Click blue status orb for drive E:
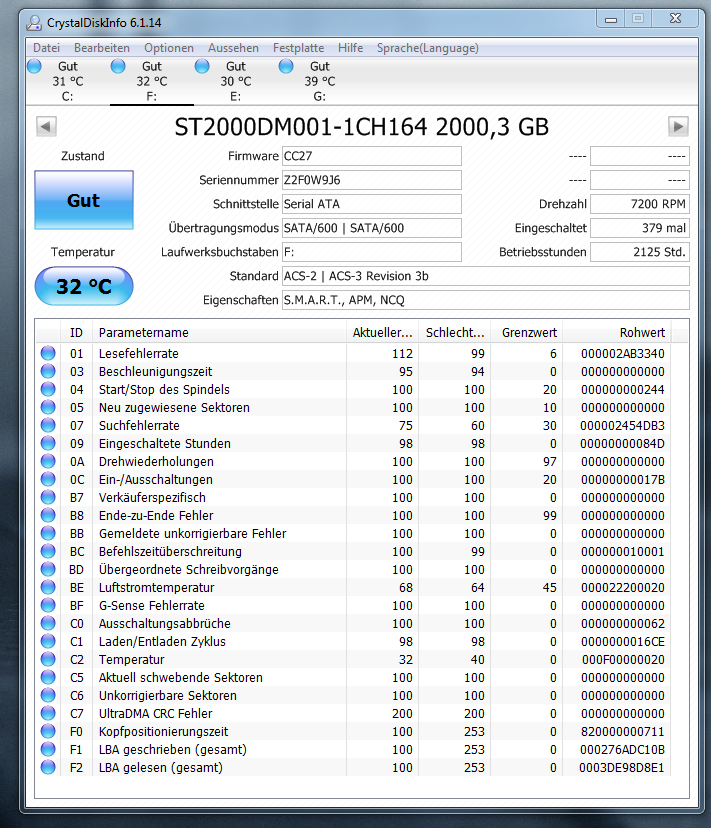This screenshot has width=711, height=828. (202, 66)
